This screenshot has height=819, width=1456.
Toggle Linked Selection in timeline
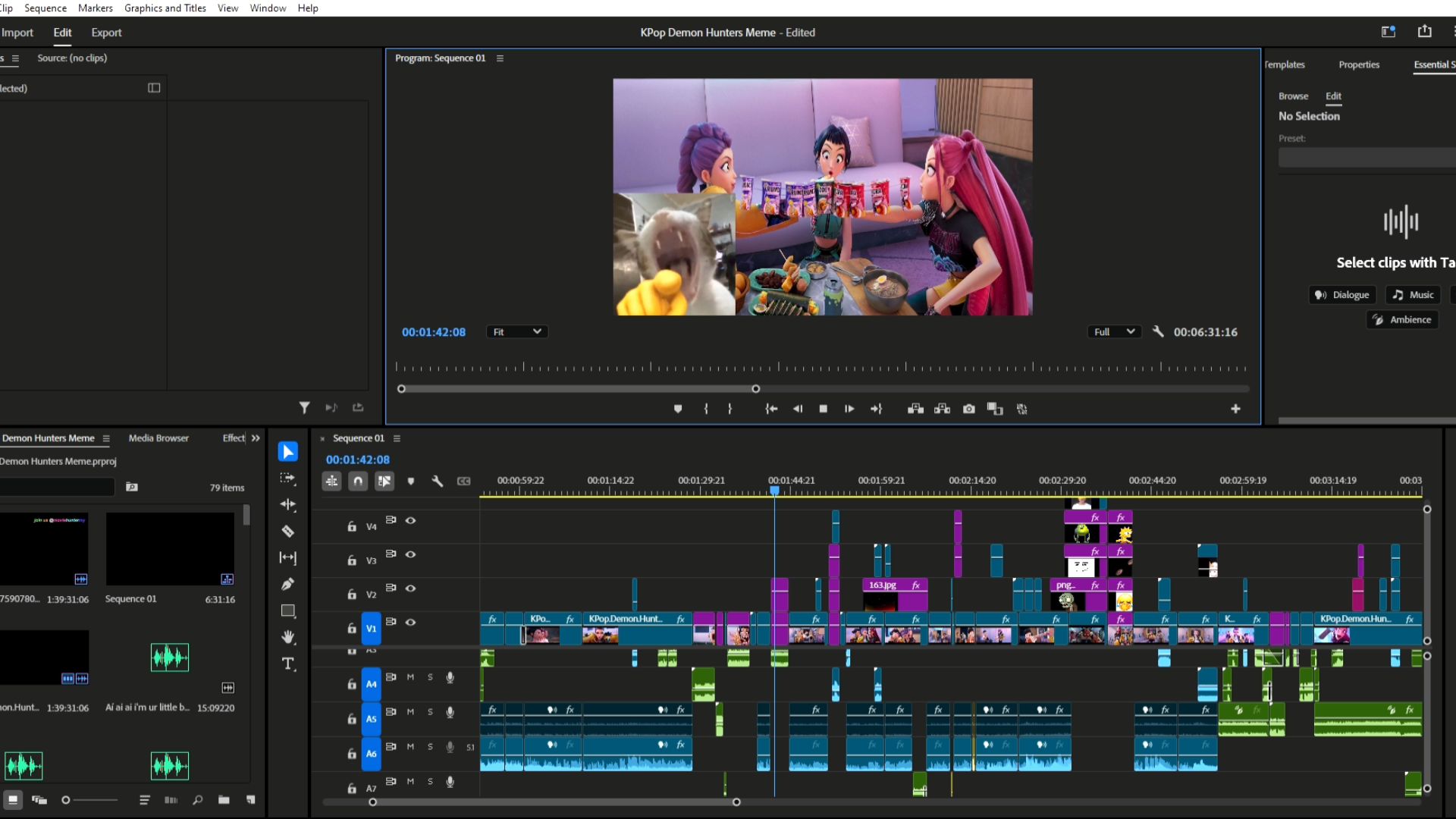click(384, 481)
